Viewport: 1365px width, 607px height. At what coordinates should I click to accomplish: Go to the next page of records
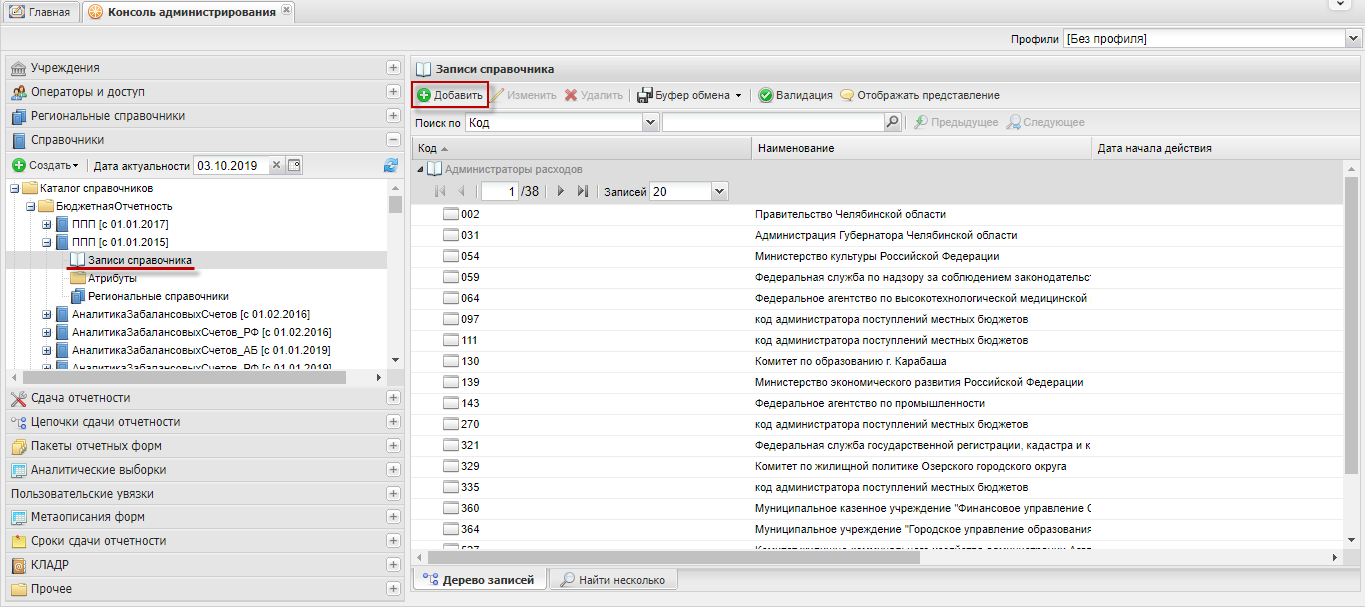tap(561, 191)
